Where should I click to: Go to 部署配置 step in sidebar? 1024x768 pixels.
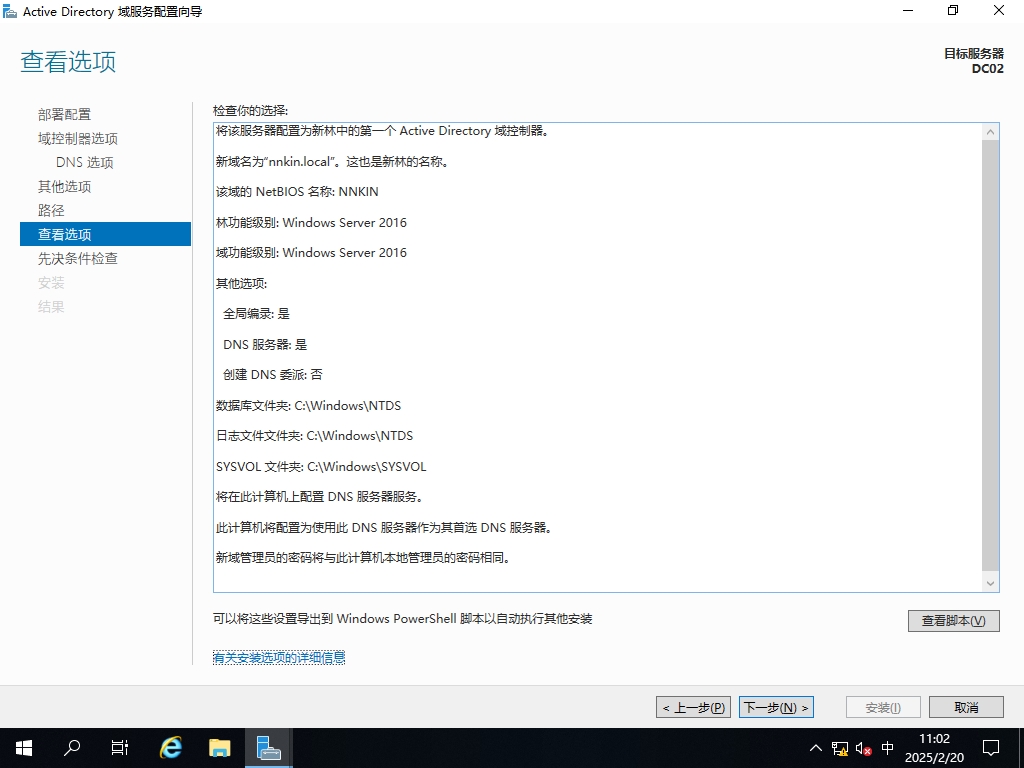(x=64, y=114)
